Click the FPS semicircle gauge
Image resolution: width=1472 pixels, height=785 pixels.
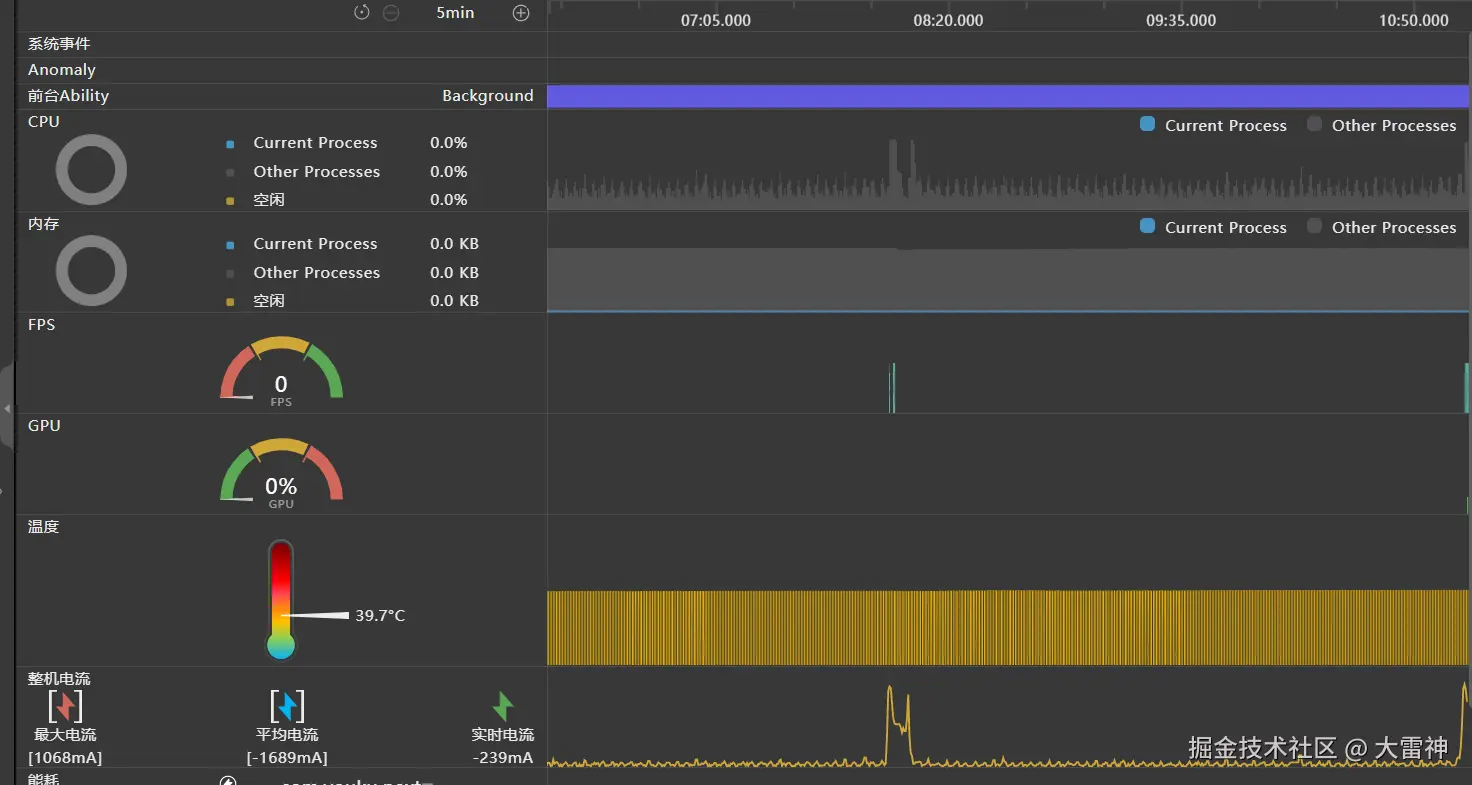click(281, 370)
